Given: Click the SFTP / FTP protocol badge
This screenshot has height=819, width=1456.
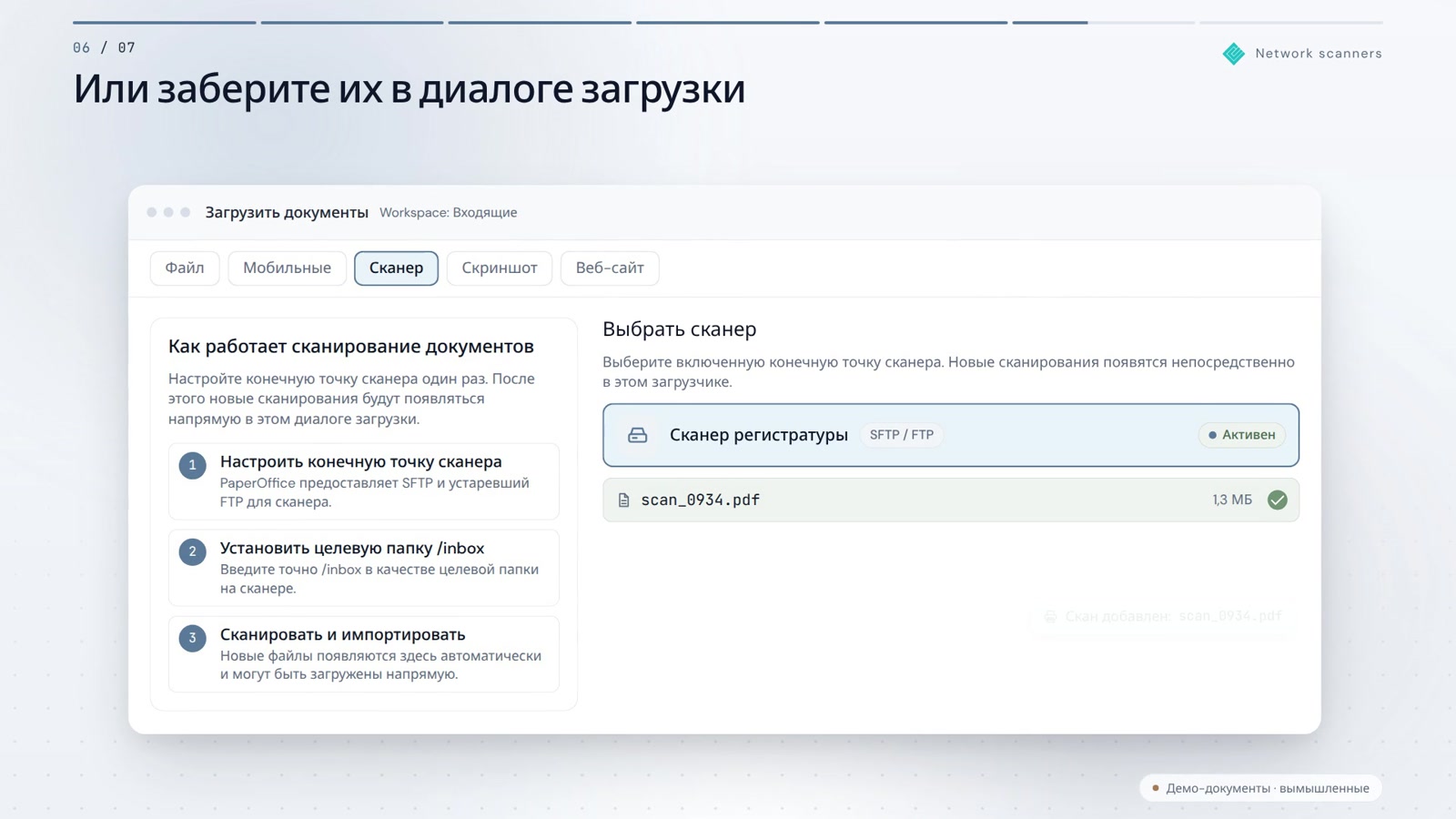Looking at the screenshot, I should 902,435.
